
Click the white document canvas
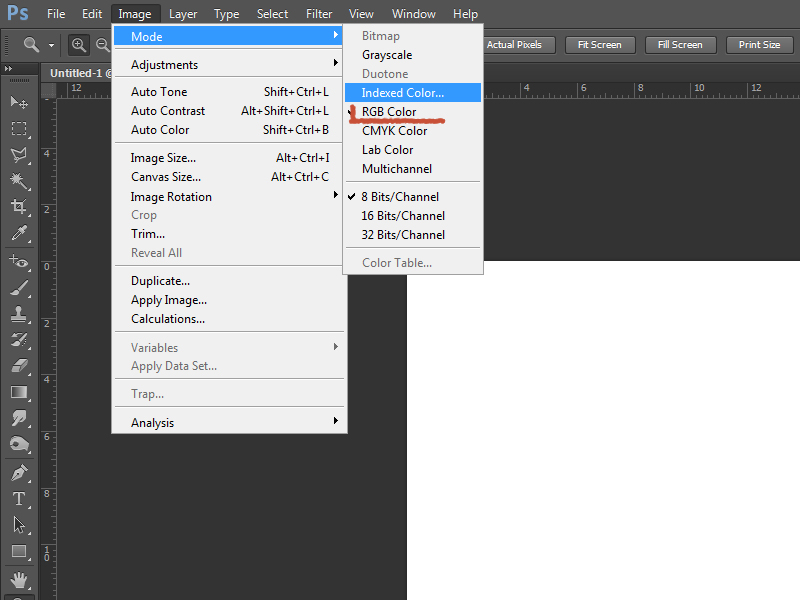[x=603, y=430]
